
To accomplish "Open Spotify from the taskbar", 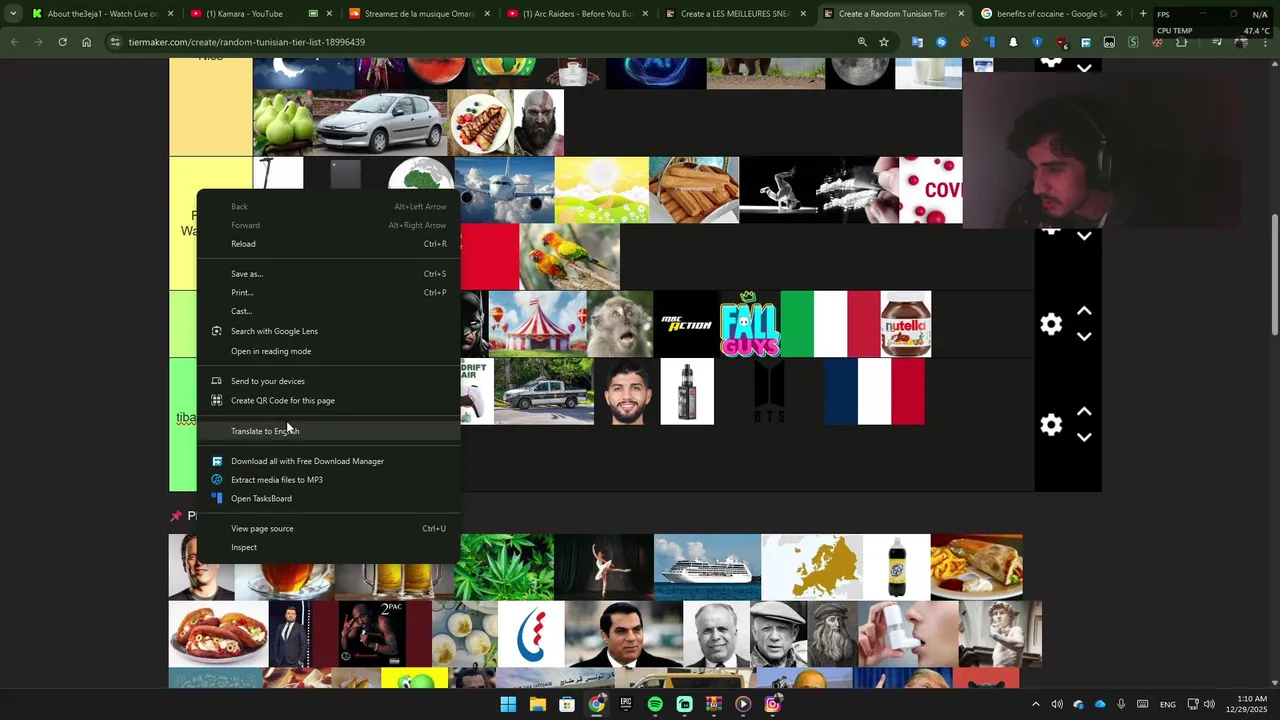I will tap(655, 704).
